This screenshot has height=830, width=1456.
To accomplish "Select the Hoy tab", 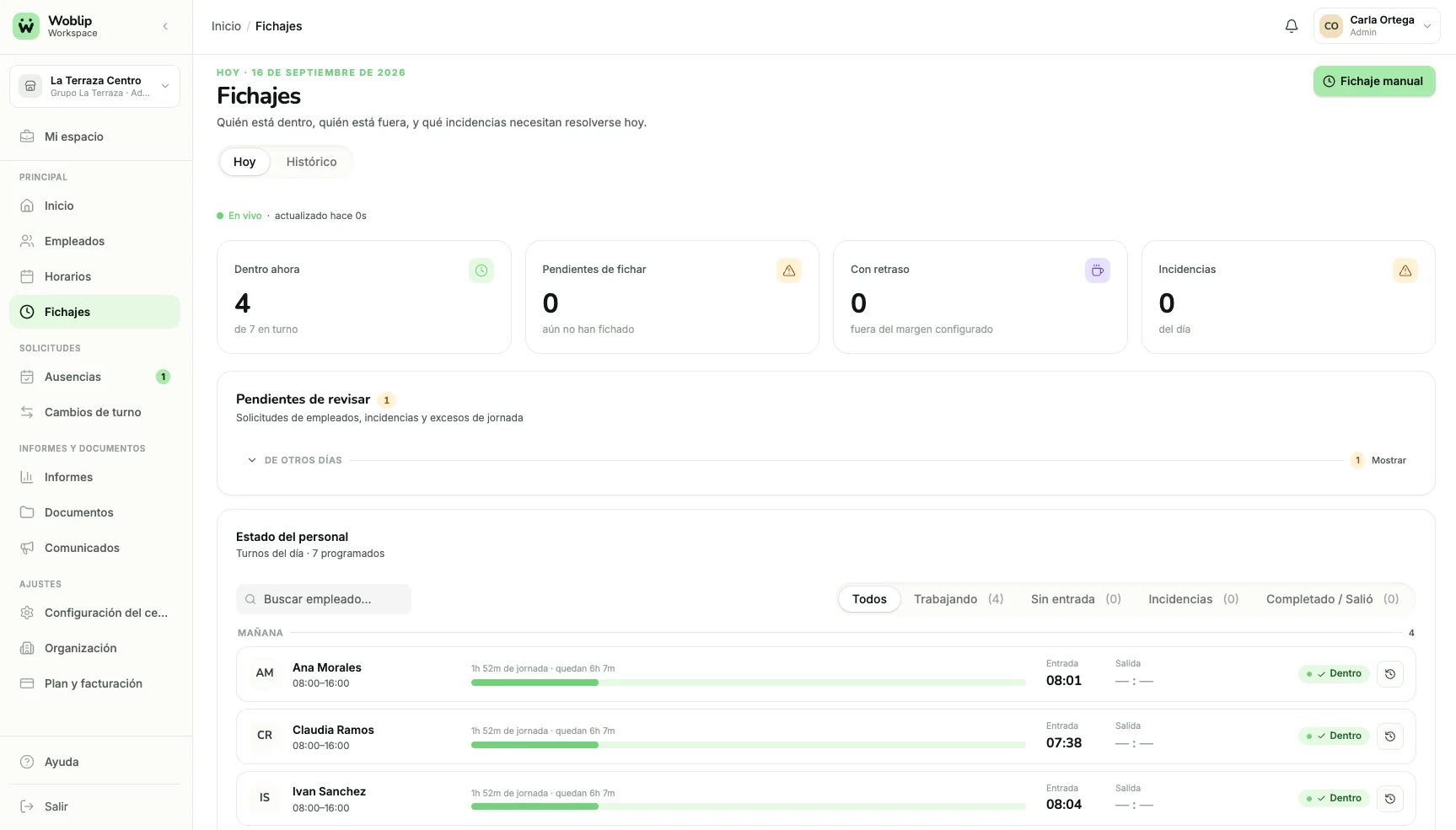I will click(244, 162).
